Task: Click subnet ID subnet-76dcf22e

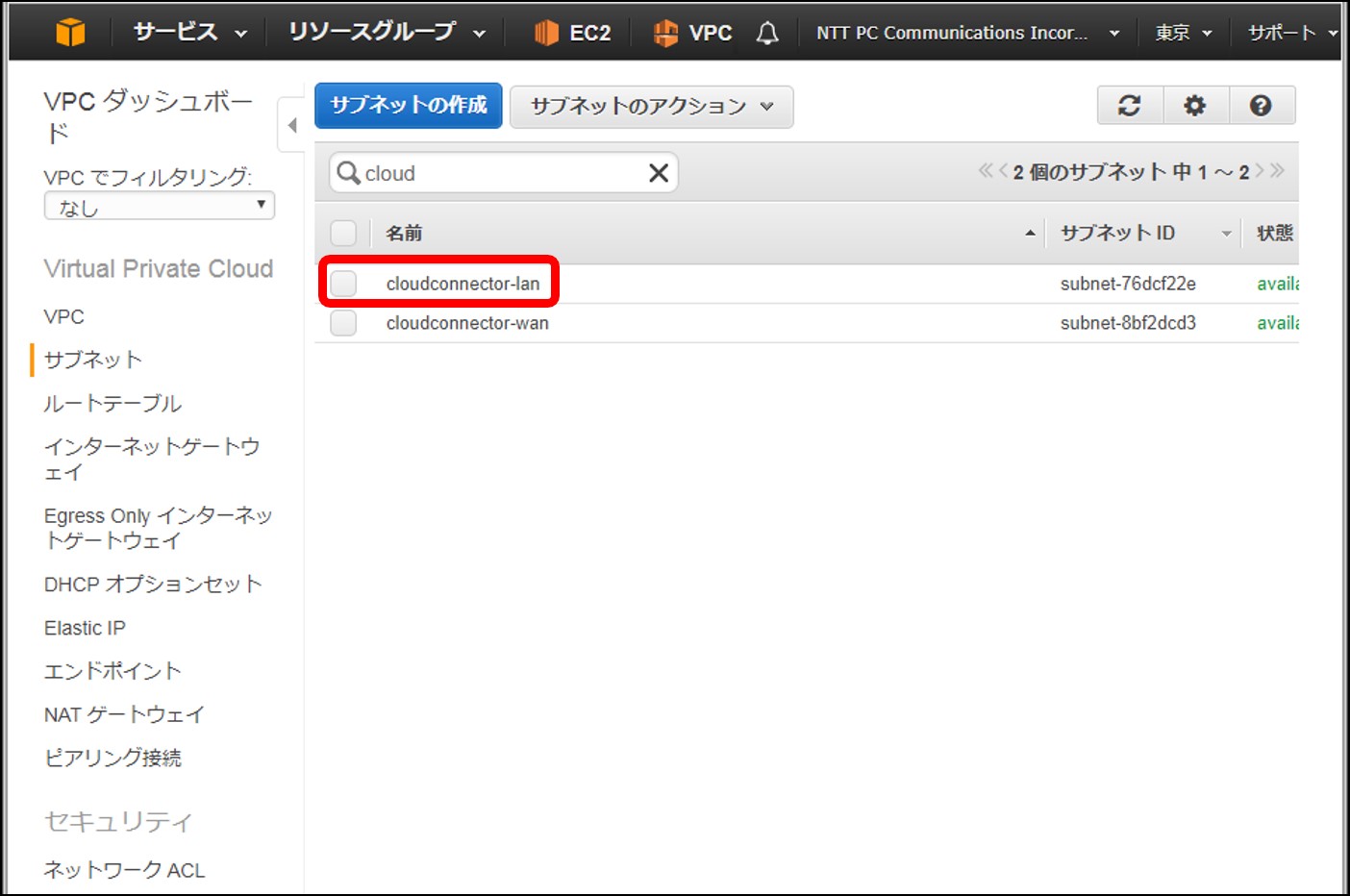Action: coord(1128,284)
